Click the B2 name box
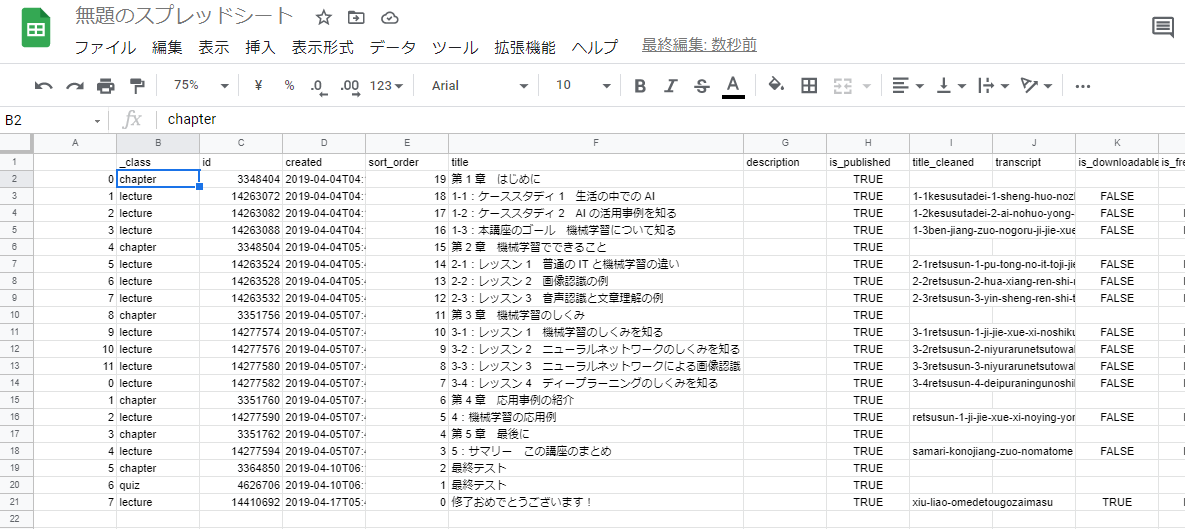Screen dimensions: 1185x529 tap(47, 119)
